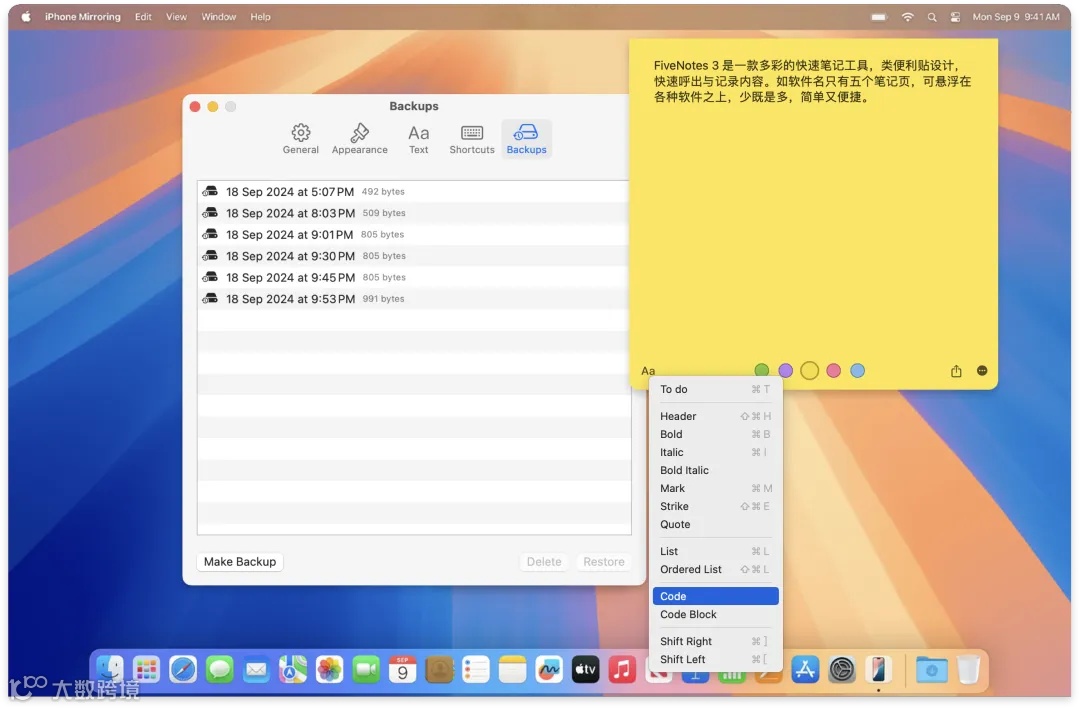Select the 5:07 PM backup row

414,192
